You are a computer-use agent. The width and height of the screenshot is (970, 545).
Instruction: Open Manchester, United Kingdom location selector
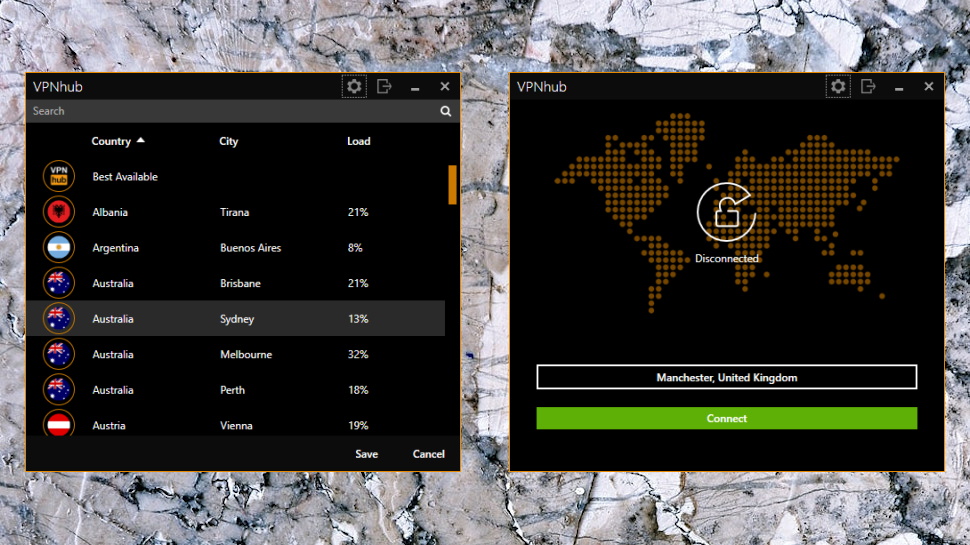(x=726, y=377)
